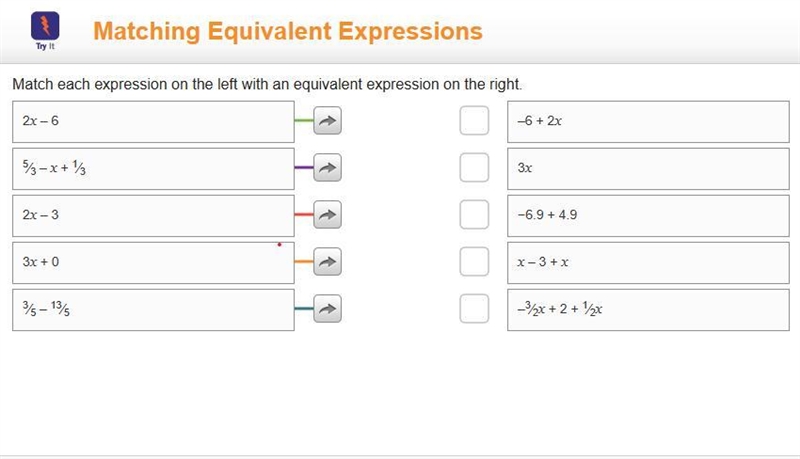Select the left expression 2x – 6
The height and width of the screenshot is (459, 800).
pyautogui.click(x=153, y=122)
